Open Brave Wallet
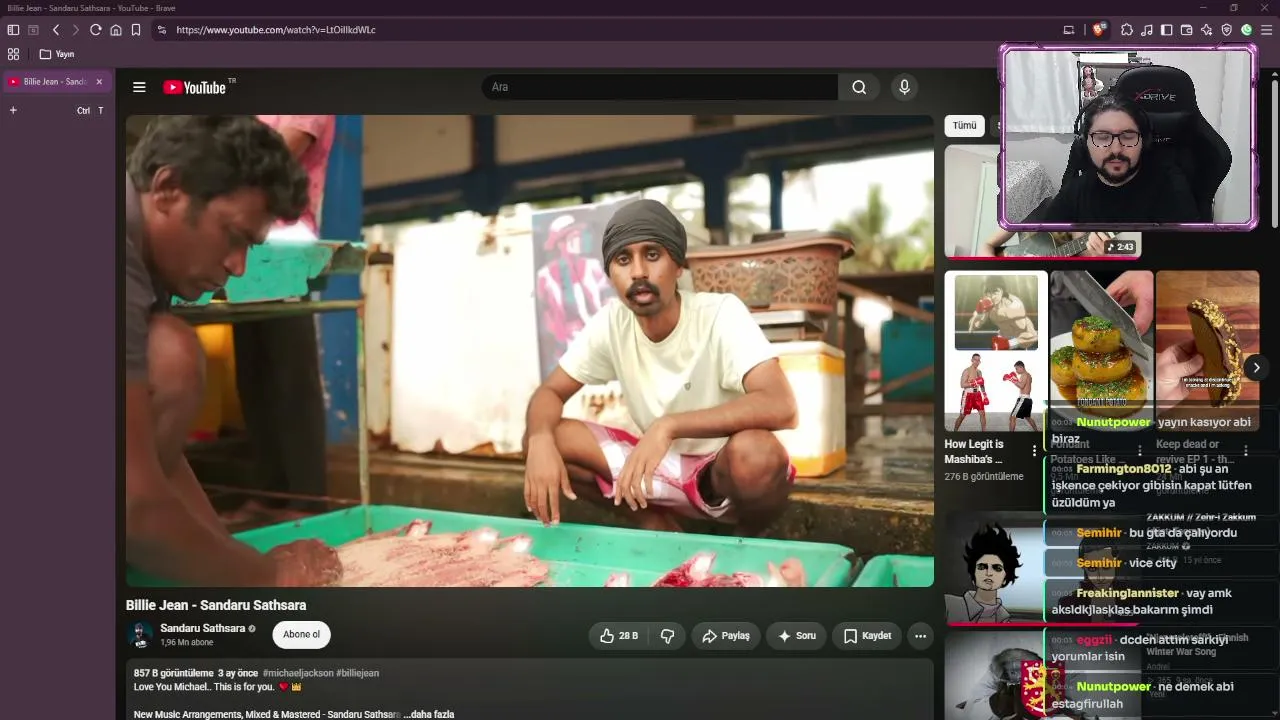 (x=1187, y=30)
